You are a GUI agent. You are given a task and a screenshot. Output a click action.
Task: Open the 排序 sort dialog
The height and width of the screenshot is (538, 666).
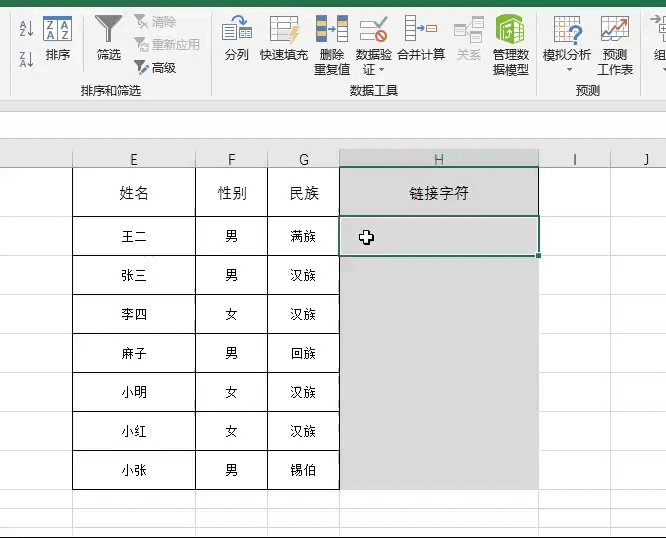(x=57, y=39)
